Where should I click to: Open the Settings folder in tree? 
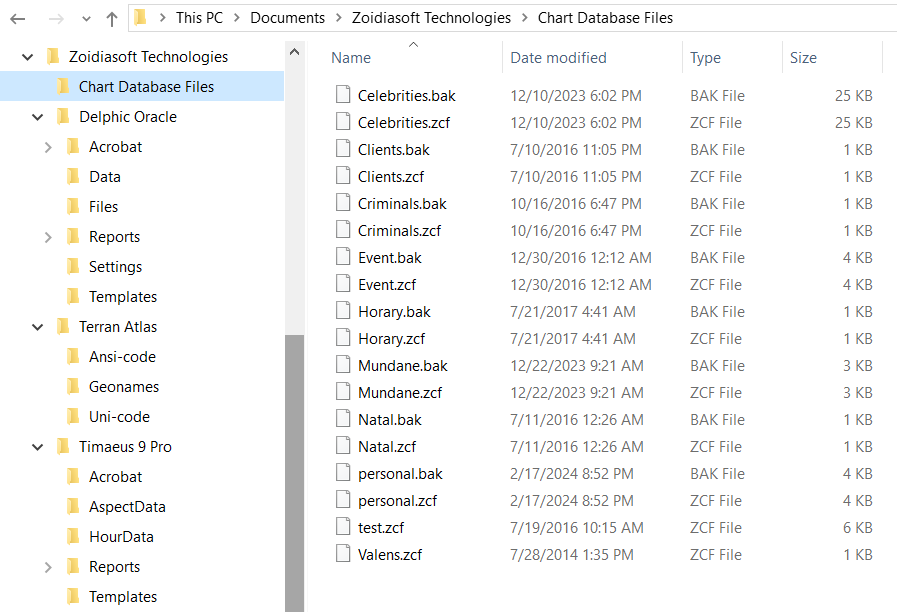(x=116, y=267)
